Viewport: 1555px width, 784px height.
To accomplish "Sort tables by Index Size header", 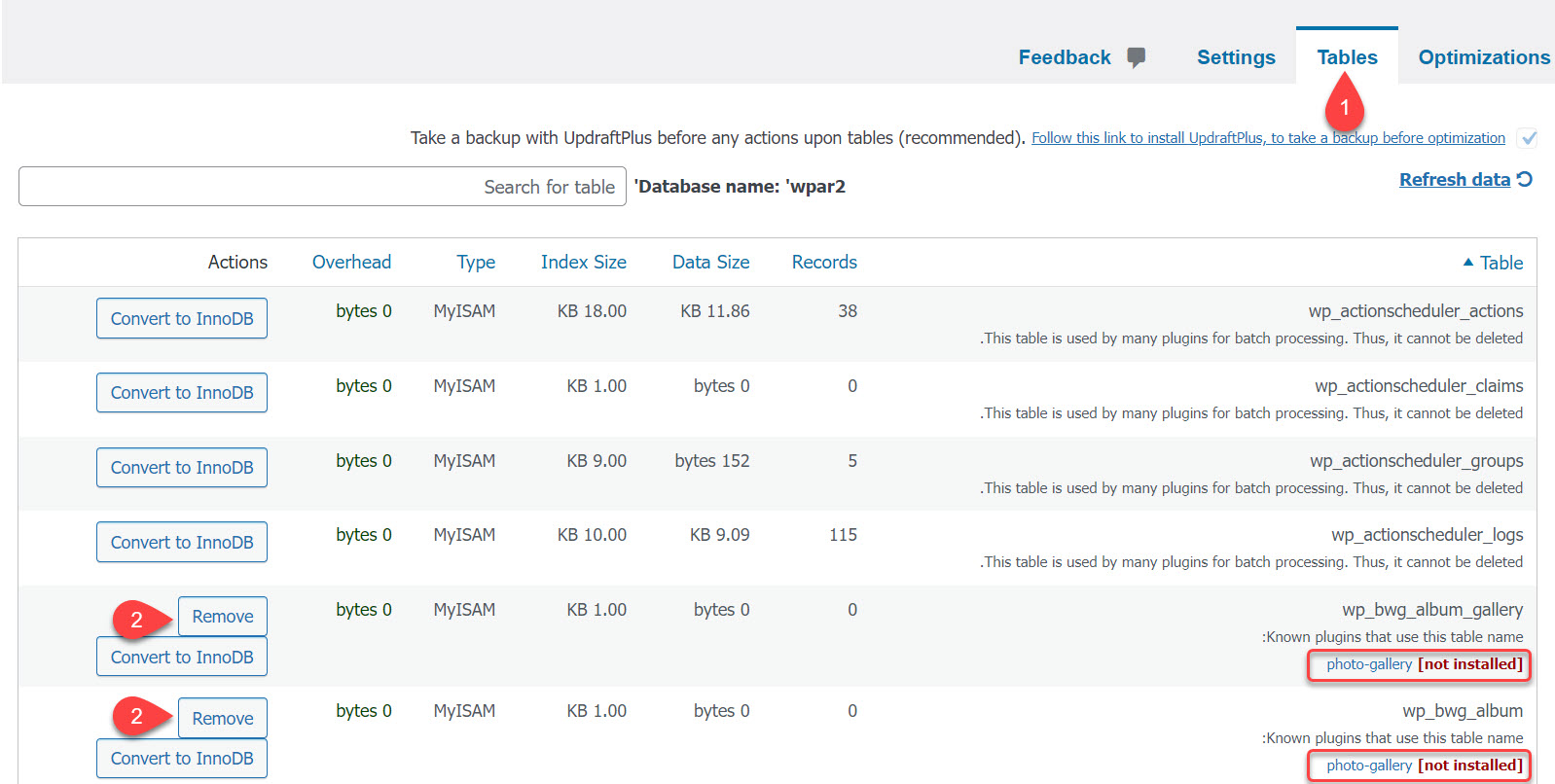I will pos(583,262).
